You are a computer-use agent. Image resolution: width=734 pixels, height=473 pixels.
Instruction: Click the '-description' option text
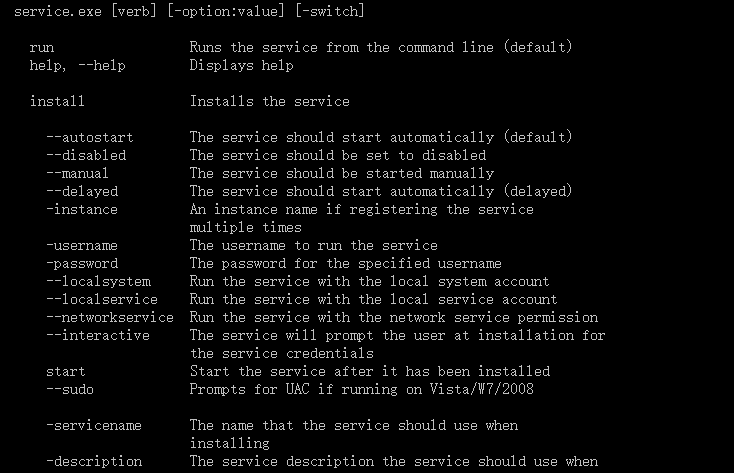pos(94,462)
